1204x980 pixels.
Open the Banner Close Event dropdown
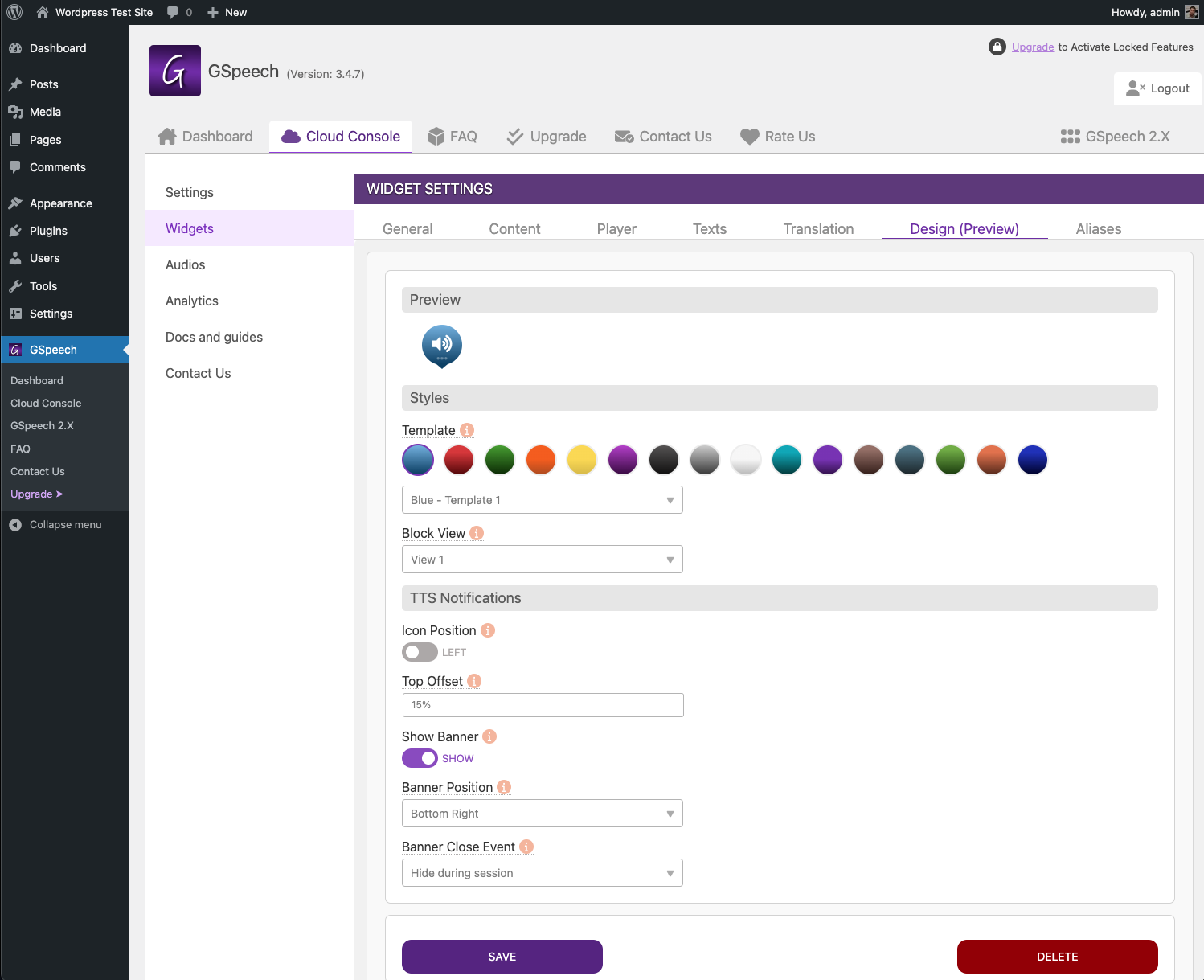pos(543,873)
